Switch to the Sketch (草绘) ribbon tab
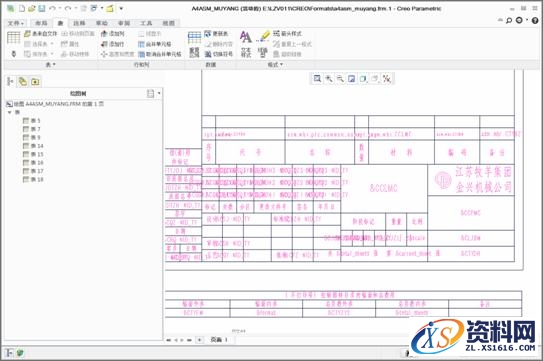The width and height of the screenshot is (543, 361). click(101, 23)
